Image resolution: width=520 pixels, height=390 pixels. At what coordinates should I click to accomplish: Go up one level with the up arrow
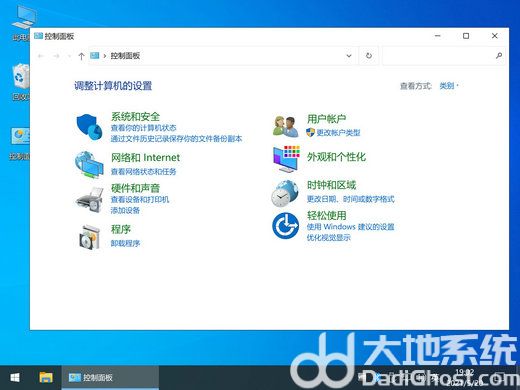(81, 56)
